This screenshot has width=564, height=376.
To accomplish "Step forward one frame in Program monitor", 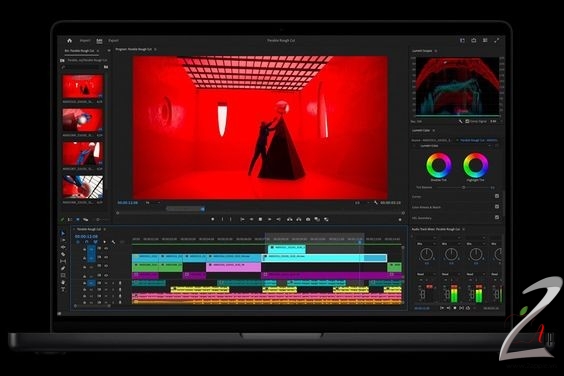I will click(269, 219).
